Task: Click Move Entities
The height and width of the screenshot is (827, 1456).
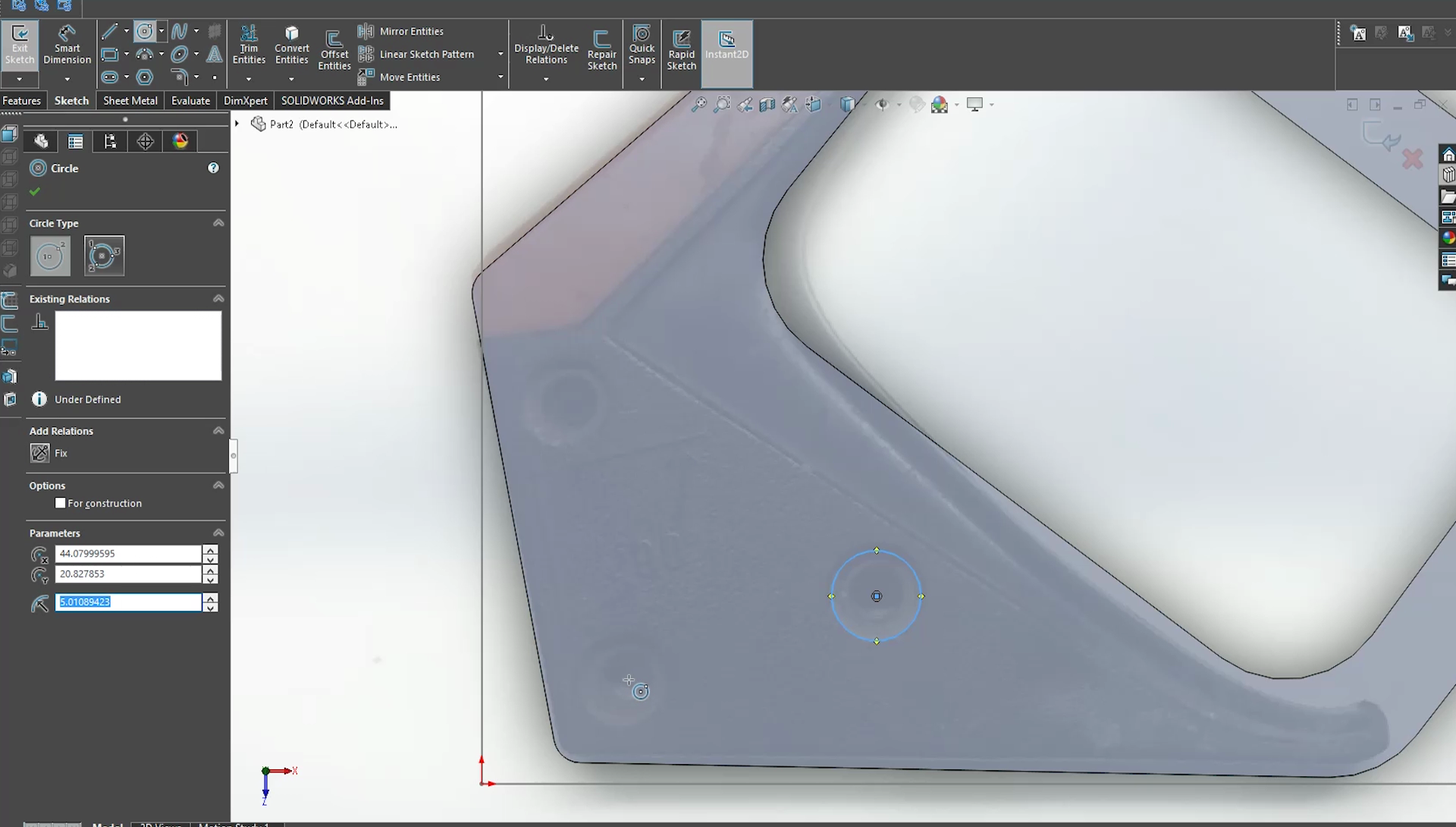Action: [400, 77]
